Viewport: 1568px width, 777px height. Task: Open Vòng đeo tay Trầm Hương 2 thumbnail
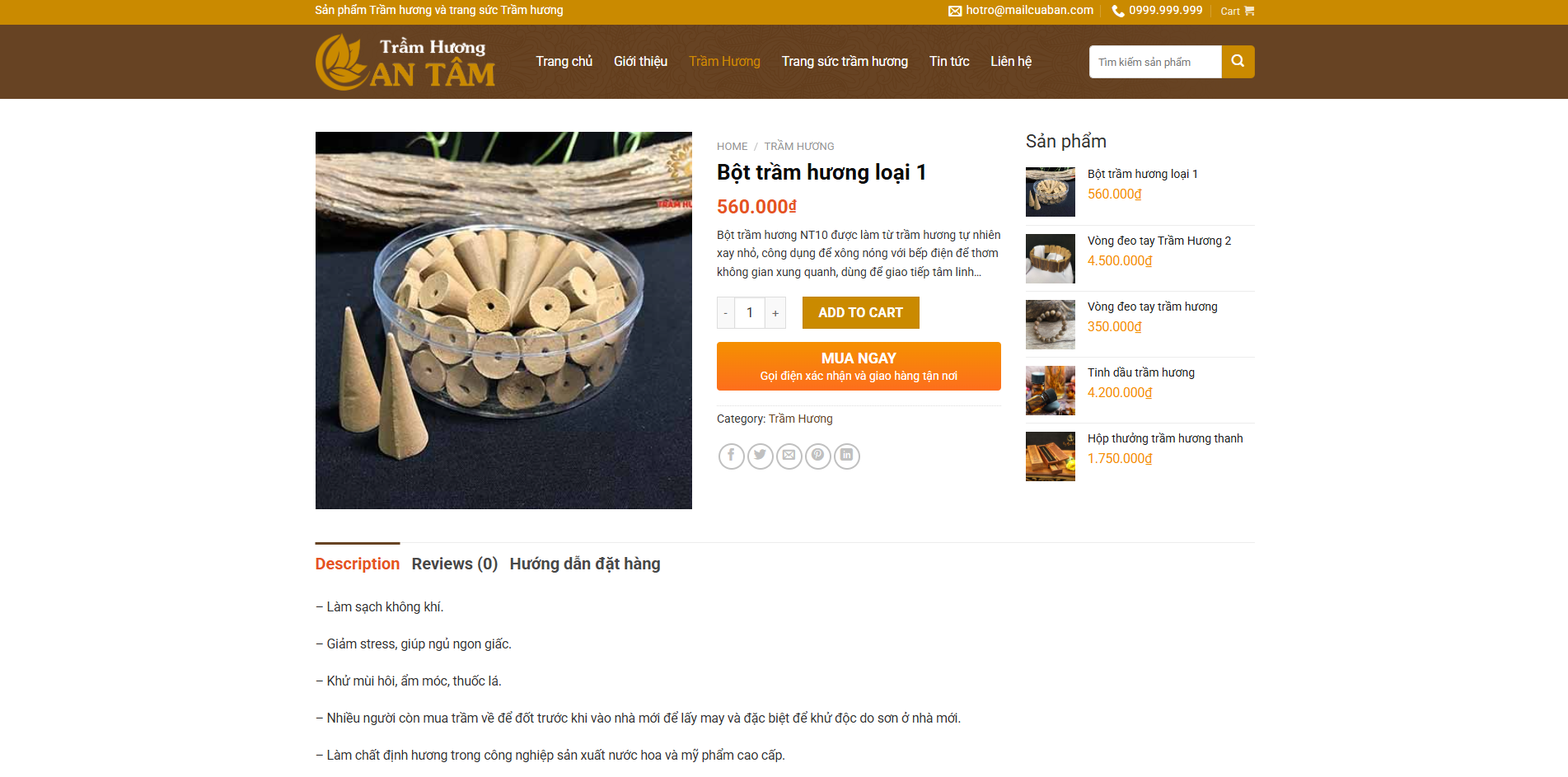(1051, 259)
